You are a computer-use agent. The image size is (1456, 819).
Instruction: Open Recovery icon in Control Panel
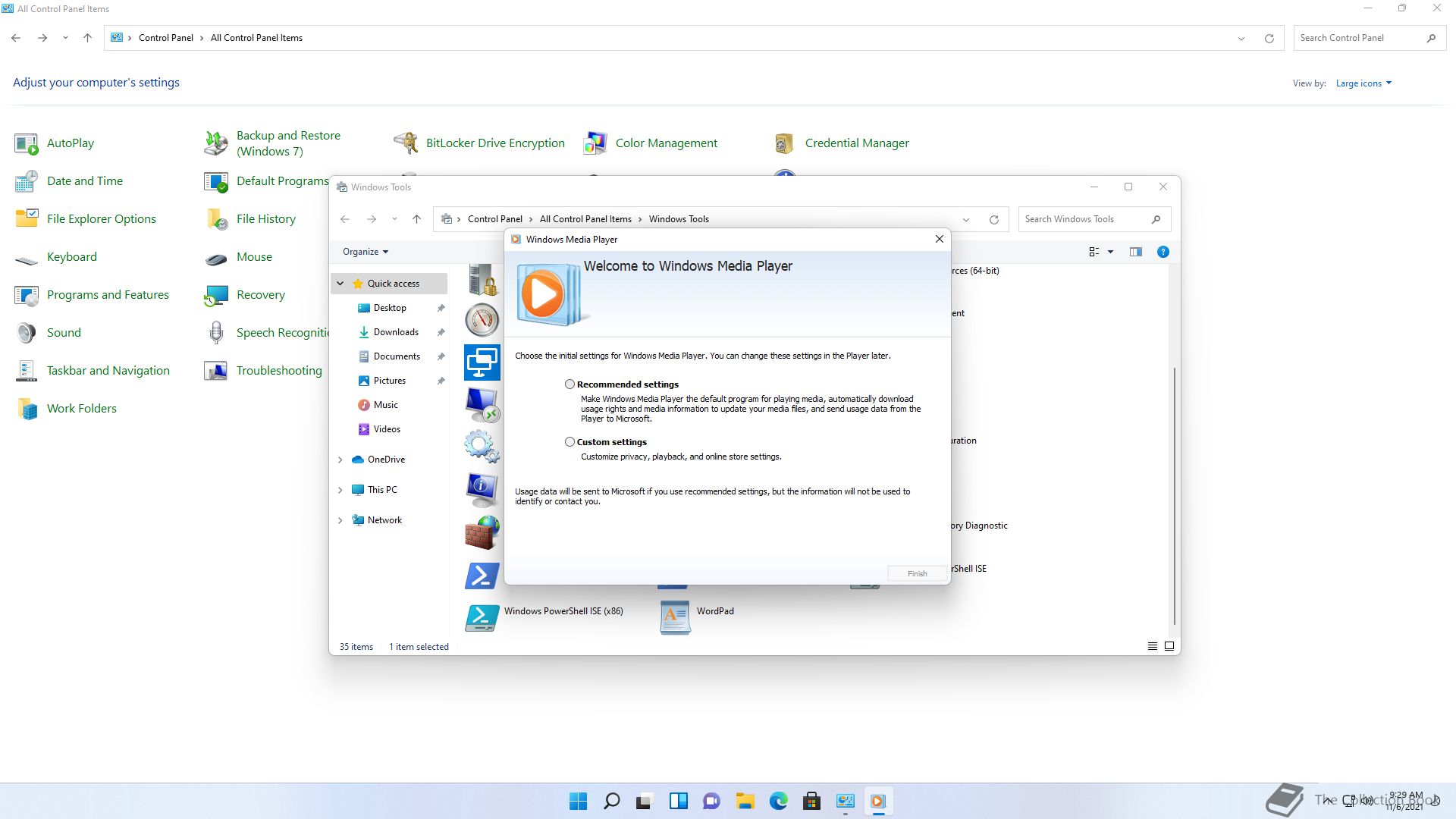pyautogui.click(x=216, y=295)
